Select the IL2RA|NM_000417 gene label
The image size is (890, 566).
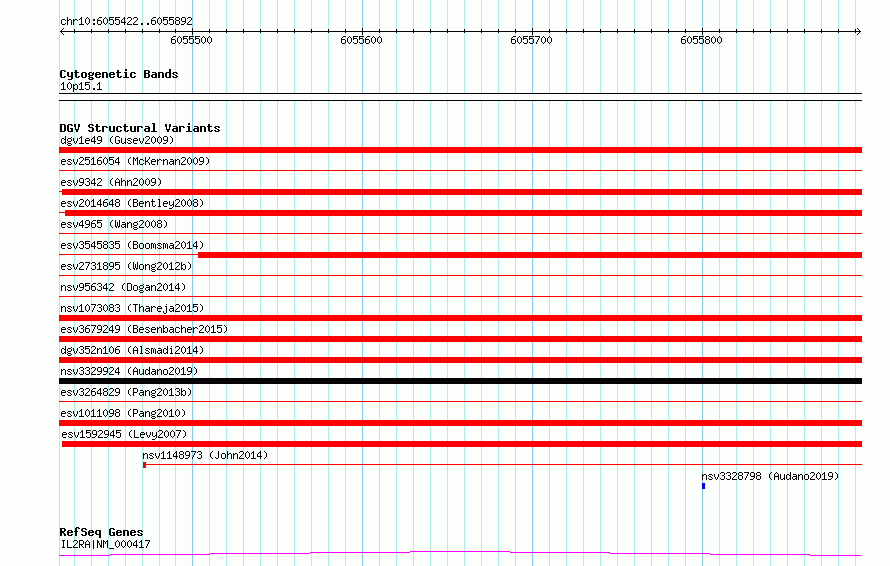pos(105,544)
